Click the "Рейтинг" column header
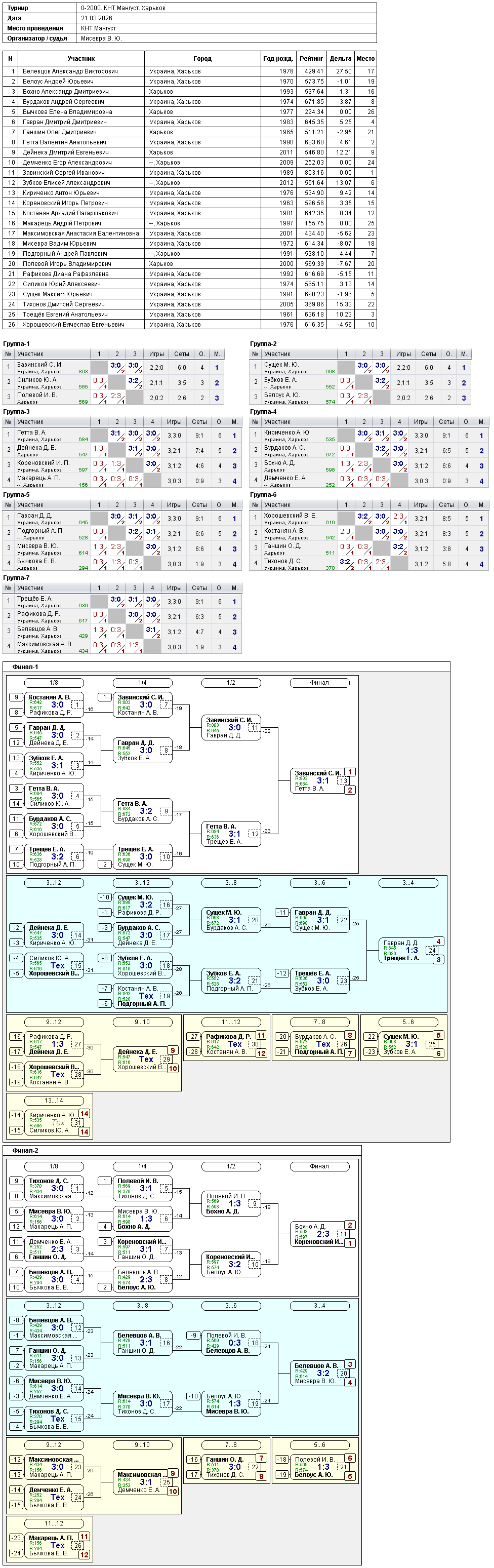Image resolution: width=494 pixels, height=1568 pixels. pos(311,58)
